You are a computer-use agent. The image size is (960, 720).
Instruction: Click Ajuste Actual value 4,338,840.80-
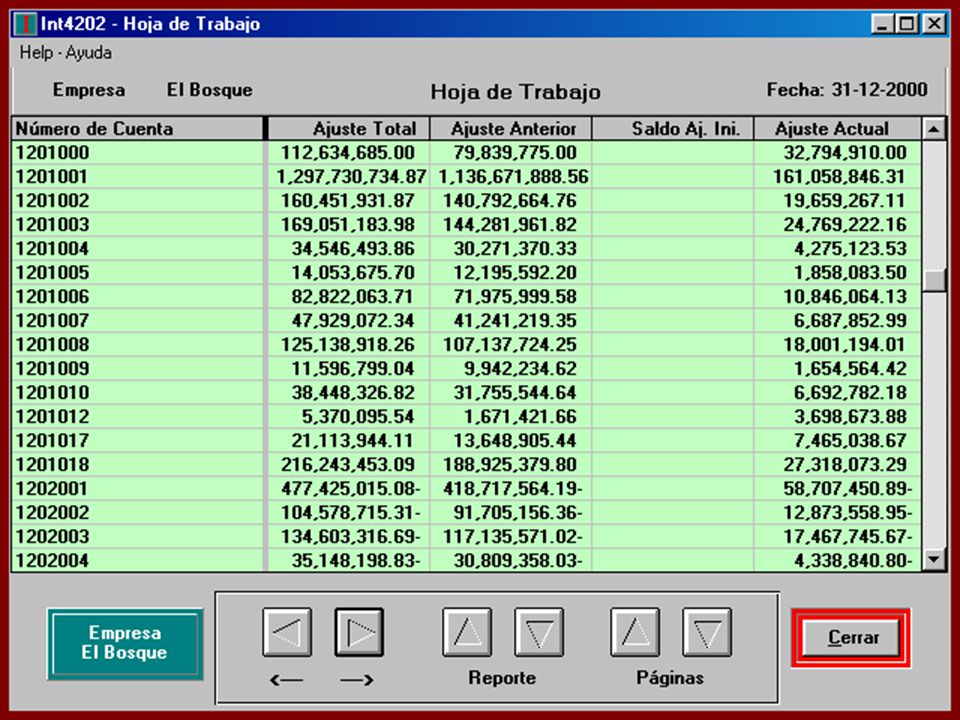point(853,560)
